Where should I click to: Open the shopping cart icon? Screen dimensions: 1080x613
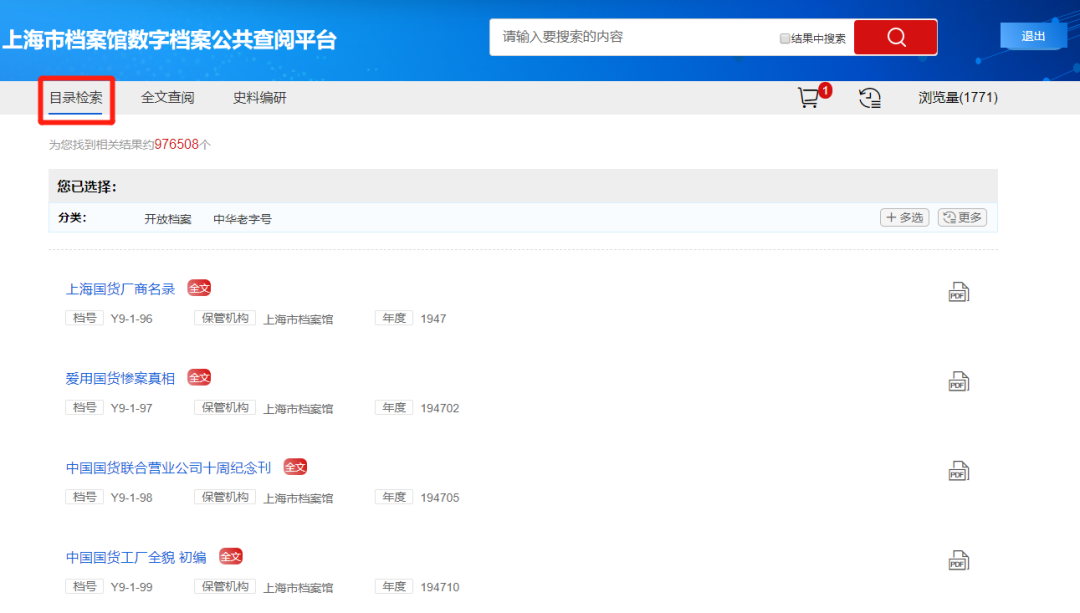tap(809, 98)
